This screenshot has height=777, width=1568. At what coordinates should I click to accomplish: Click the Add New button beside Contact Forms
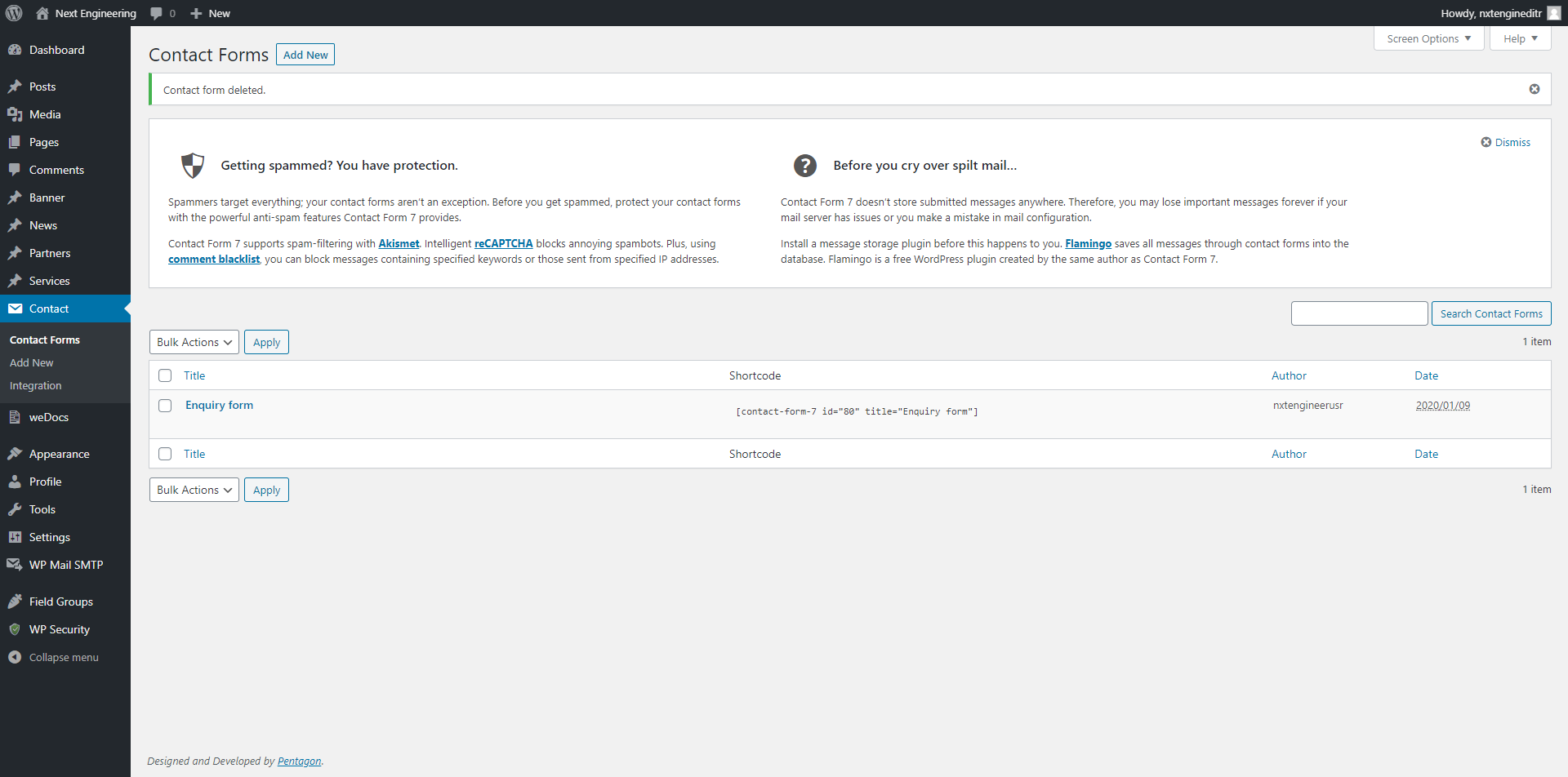pos(305,55)
